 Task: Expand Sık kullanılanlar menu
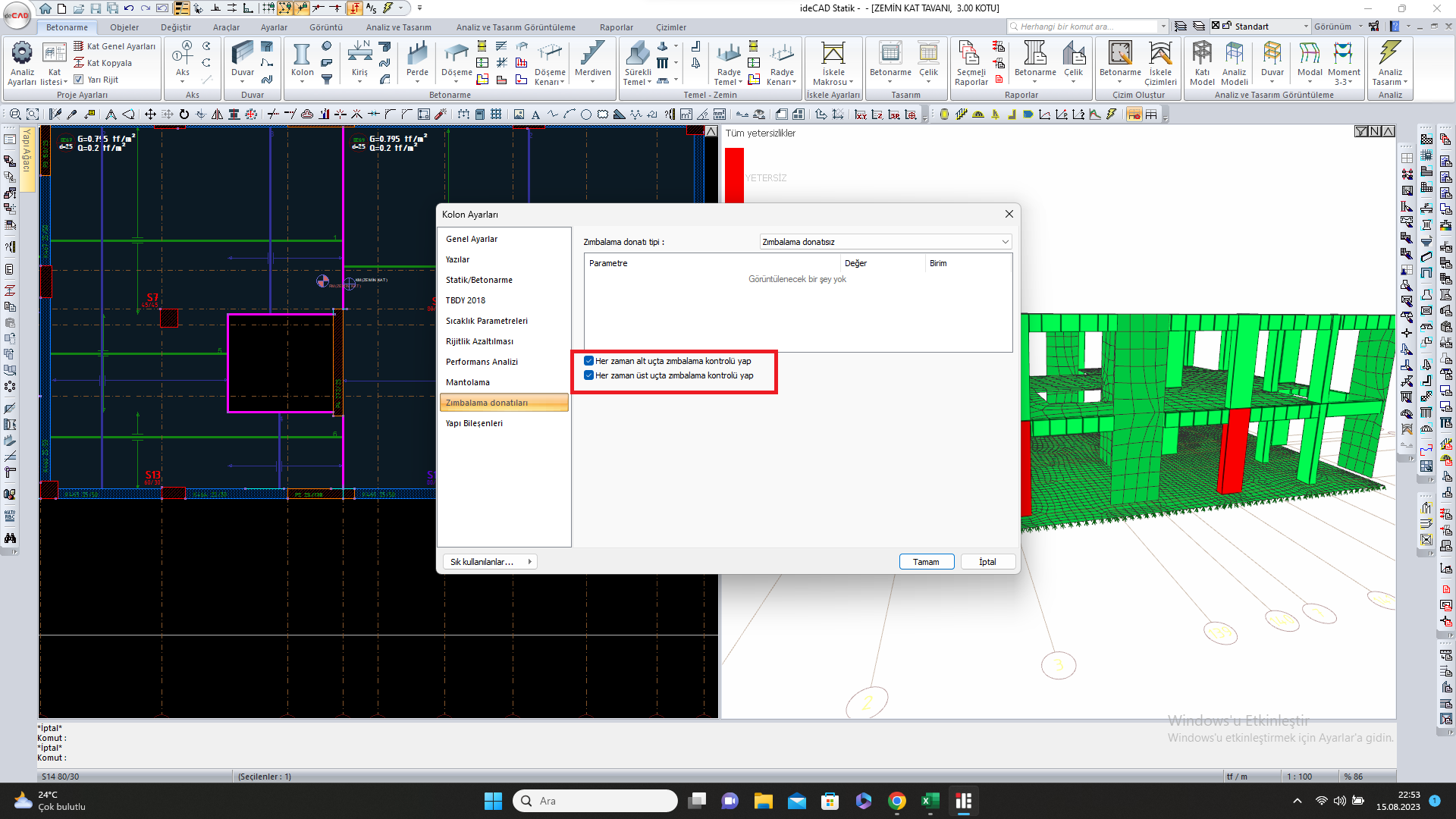[489, 562]
